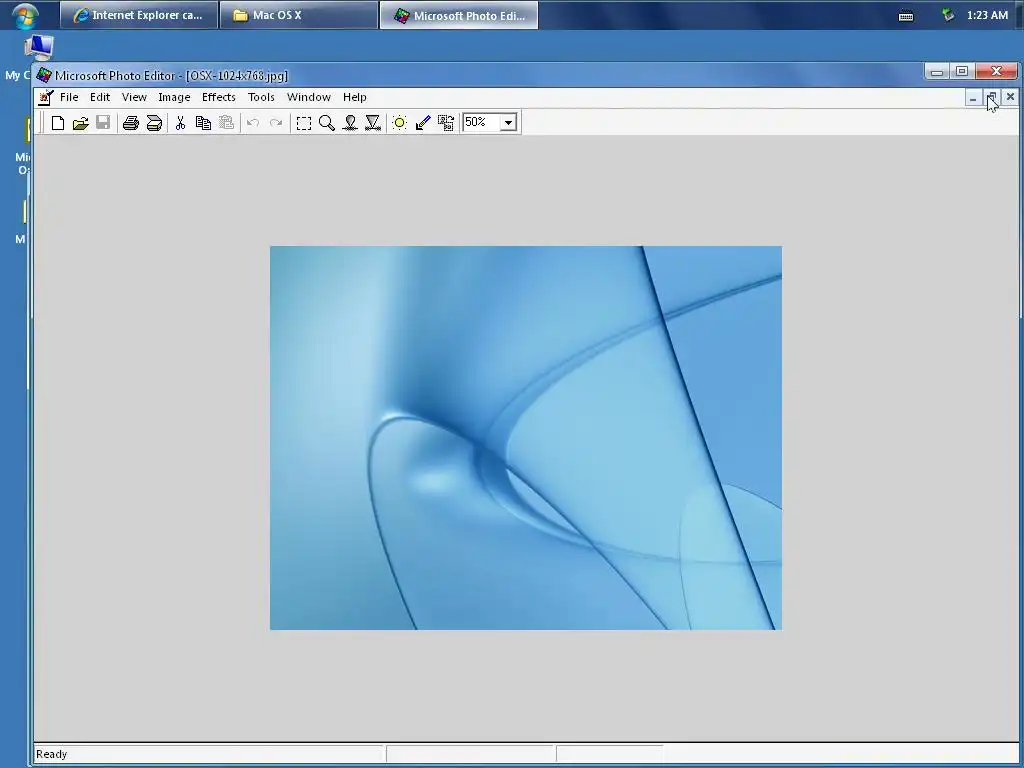The image size is (1024, 768).
Task: Click the OSX wallpaper image on canvas
Action: 526,438
